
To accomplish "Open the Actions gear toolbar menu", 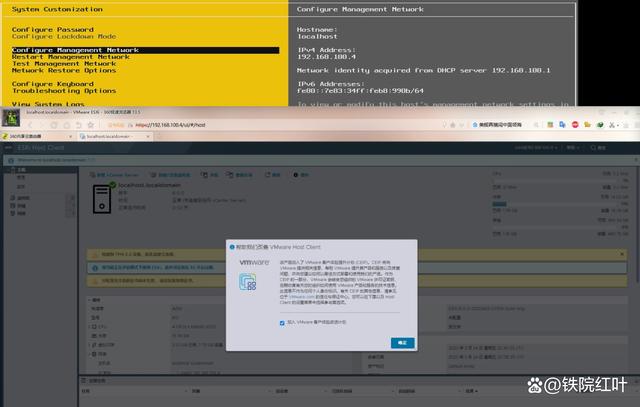I will point(301,175).
